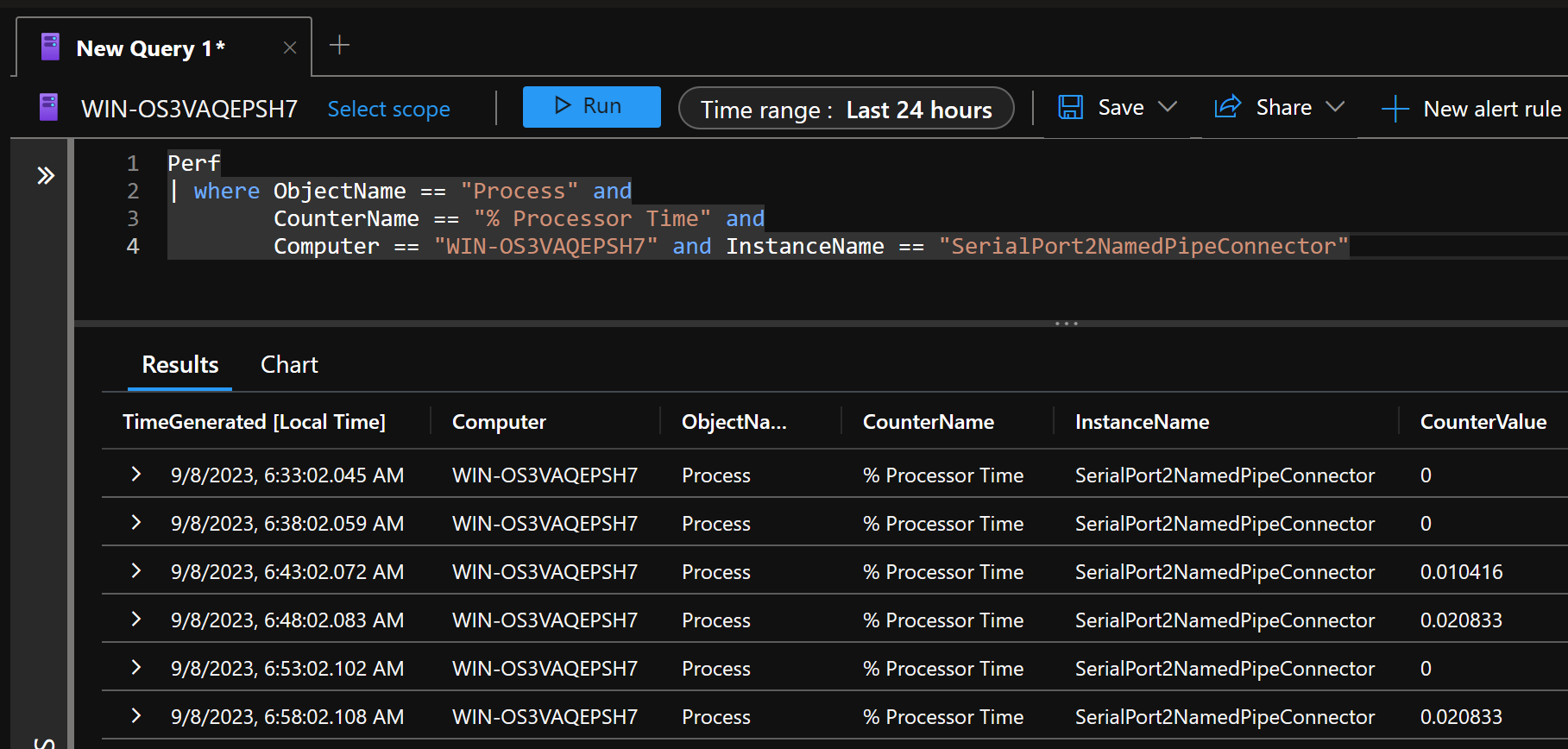The width and height of the screenshot is (1568, 749).
Task: Expand the Save dropdown chevron
Action: tap(1168, 107)
